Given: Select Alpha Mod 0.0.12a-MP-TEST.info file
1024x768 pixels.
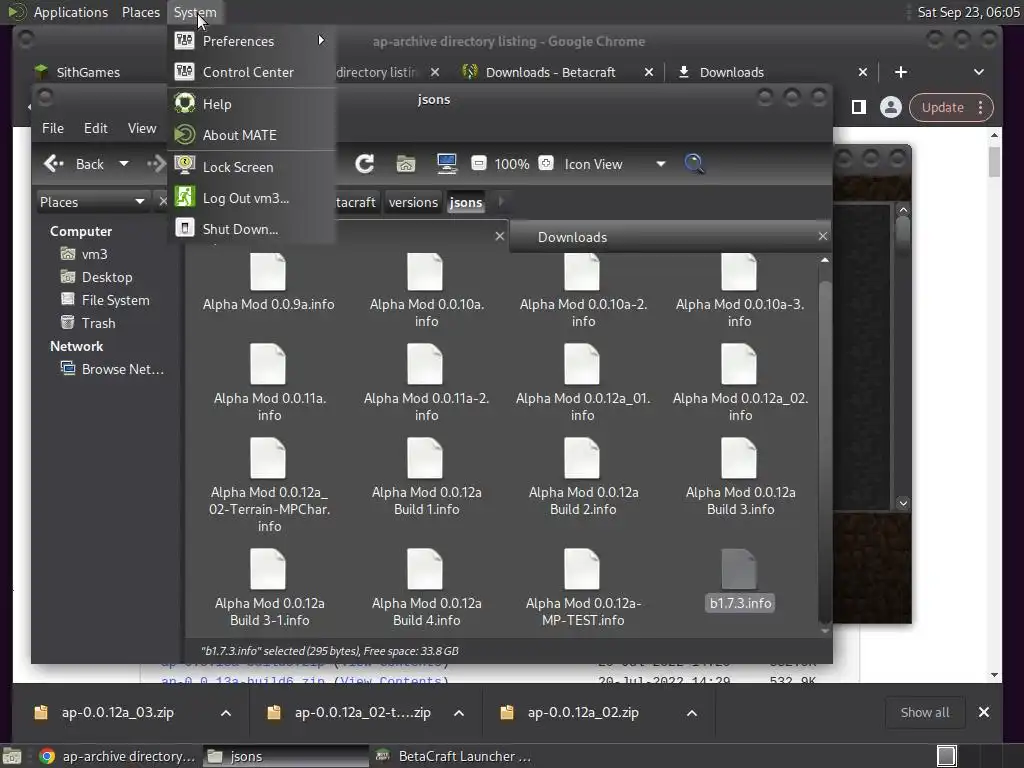Looking at the screenshot, I should 583,588.
